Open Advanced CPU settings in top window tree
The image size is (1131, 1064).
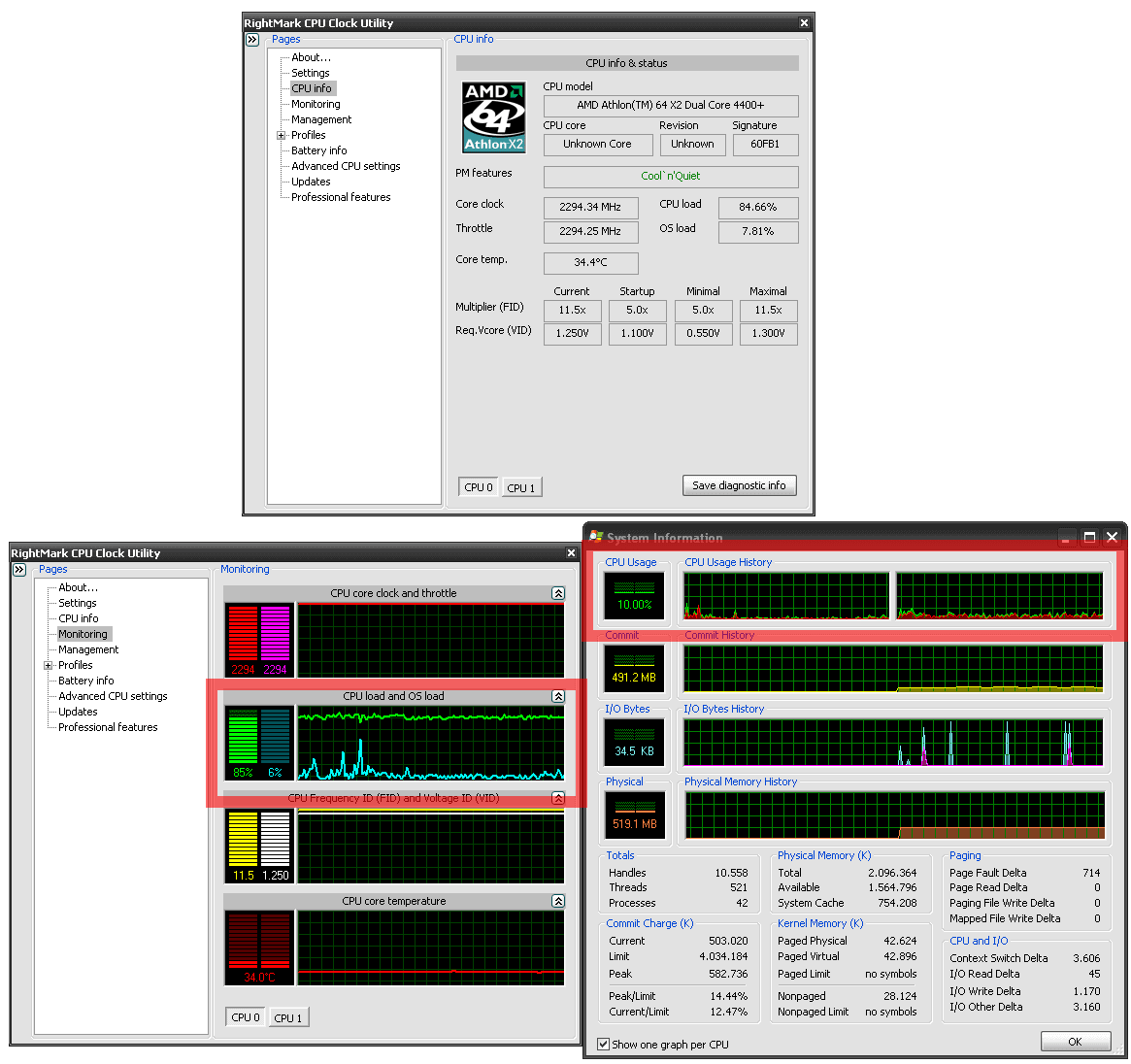pyautogui.click(x=346, y=166)
